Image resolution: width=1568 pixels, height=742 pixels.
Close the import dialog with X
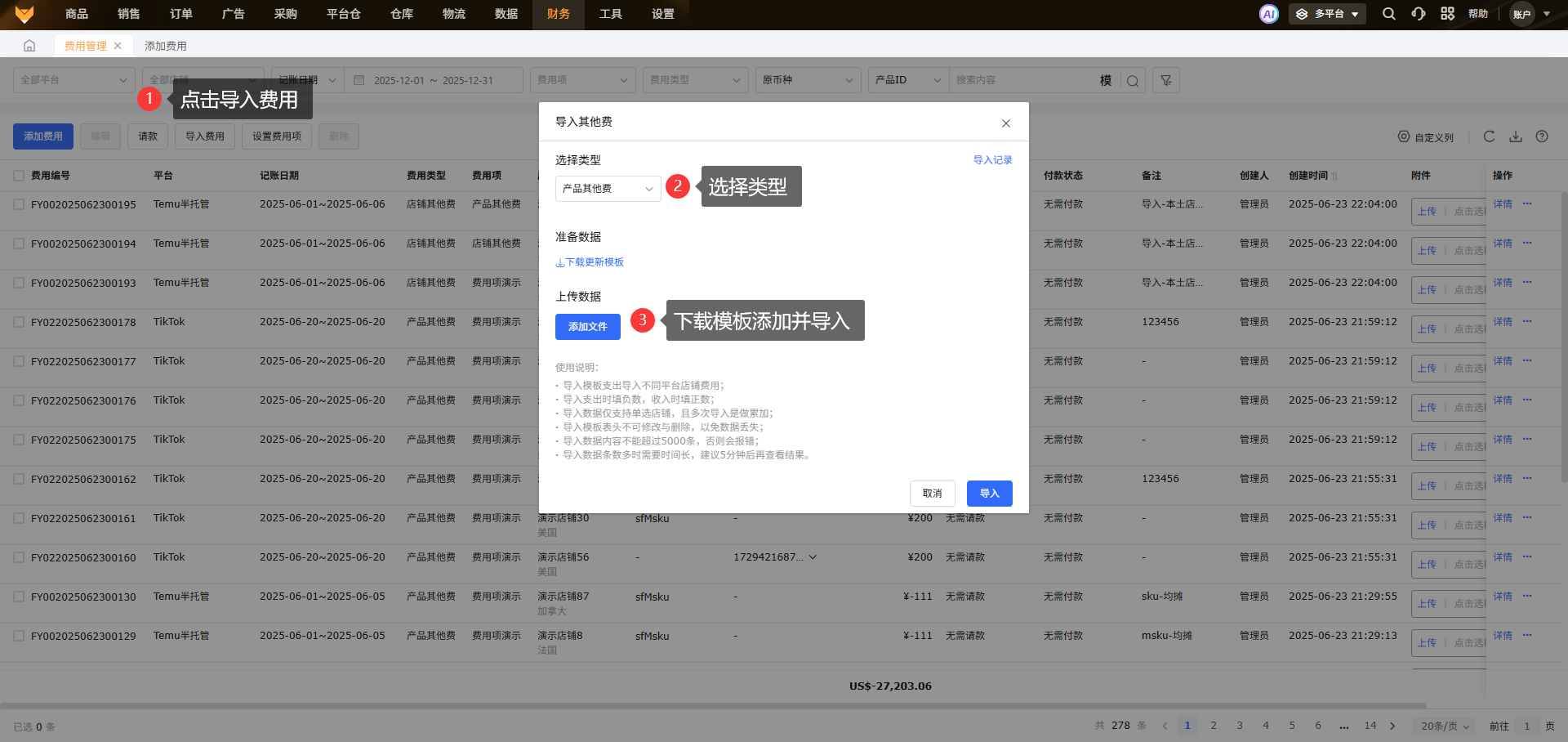pyautogui.click(x=1006, y=123)
